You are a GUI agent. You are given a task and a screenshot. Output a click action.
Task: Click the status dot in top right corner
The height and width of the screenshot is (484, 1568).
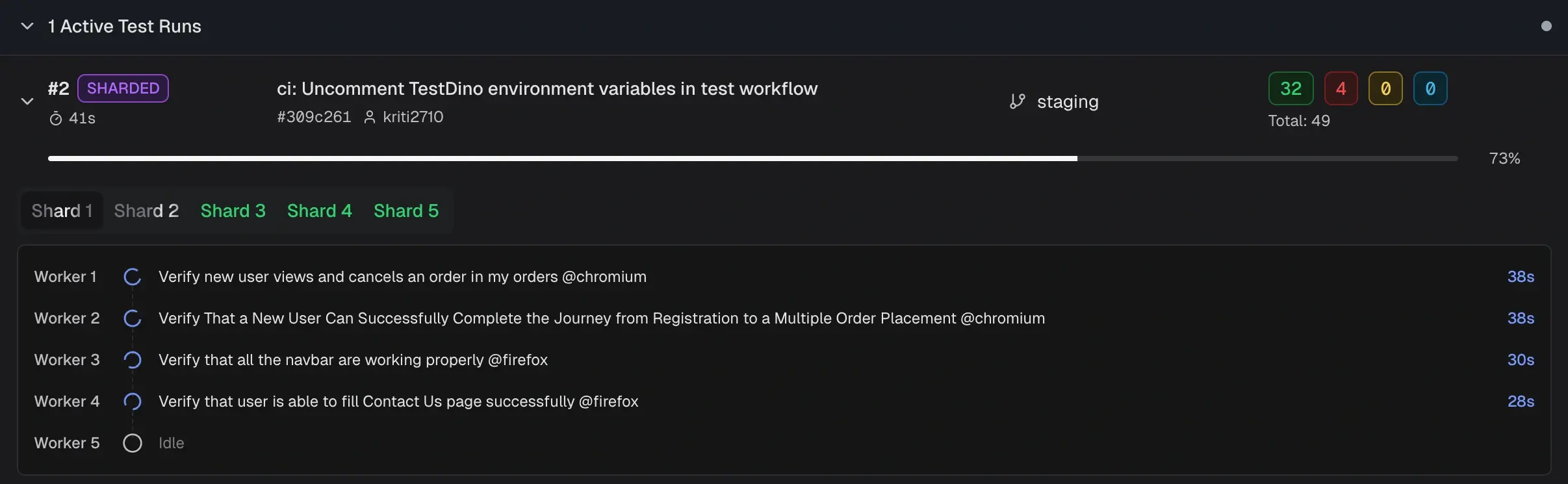pyautogui.click(x=1546, y=25)
